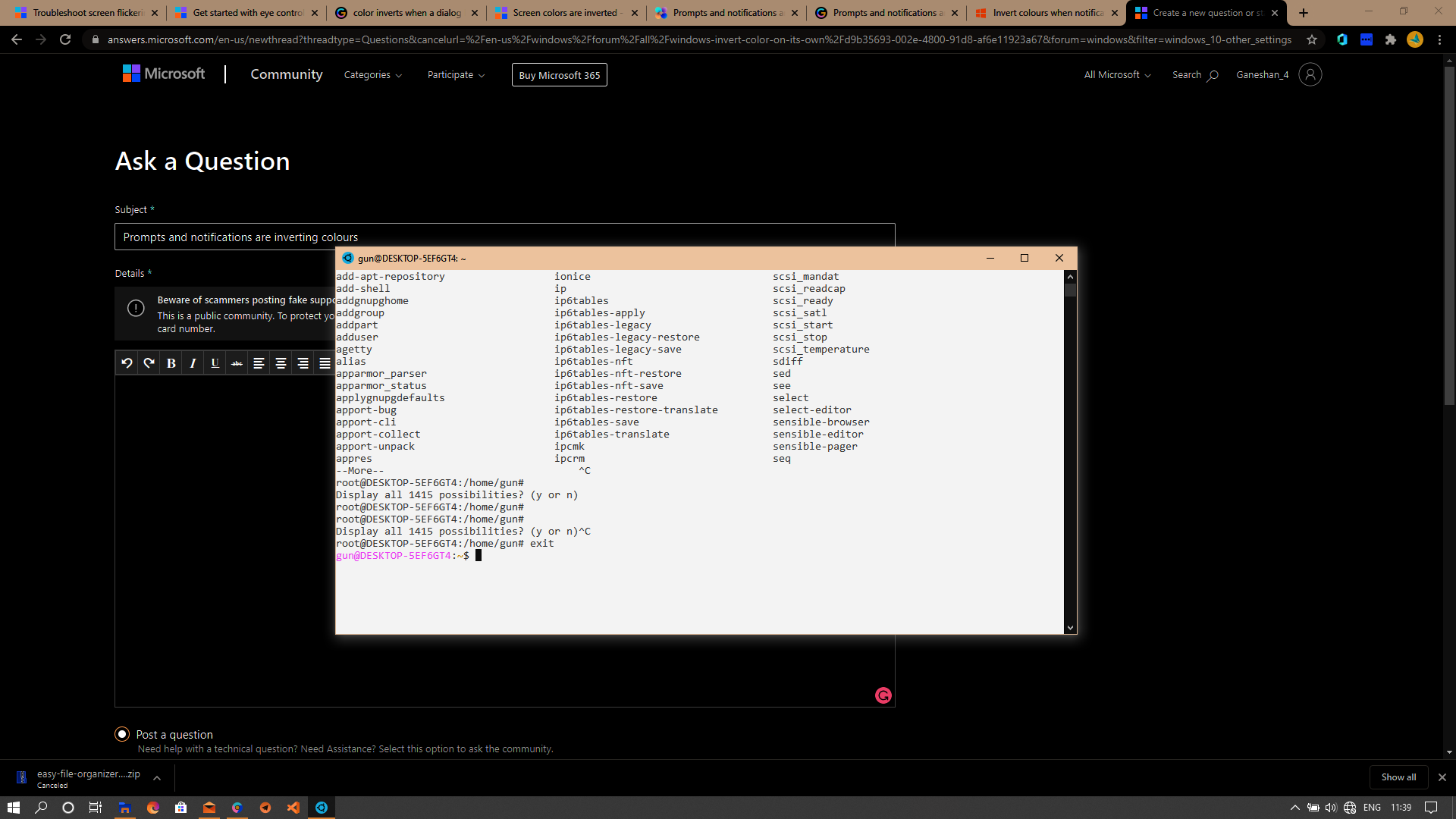Click the Subject input field
The height and width of the screenshot is (819, 1456).
(505, 237)
